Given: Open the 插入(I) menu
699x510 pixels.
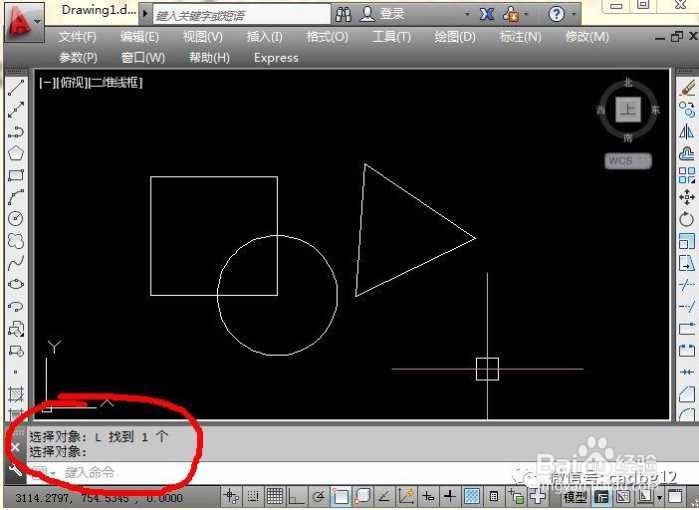Looking at the screenshot, I should 264,37.
